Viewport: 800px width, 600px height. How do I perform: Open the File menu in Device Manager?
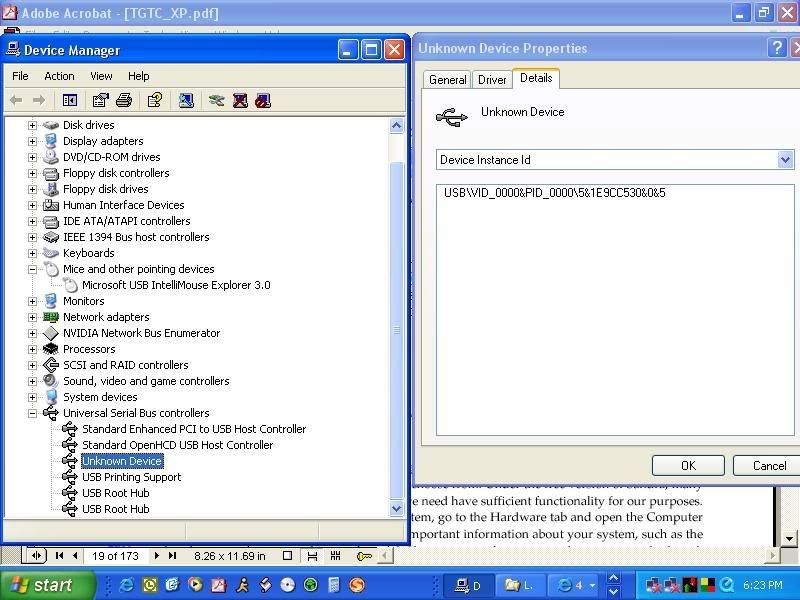[x=20, y=76]
